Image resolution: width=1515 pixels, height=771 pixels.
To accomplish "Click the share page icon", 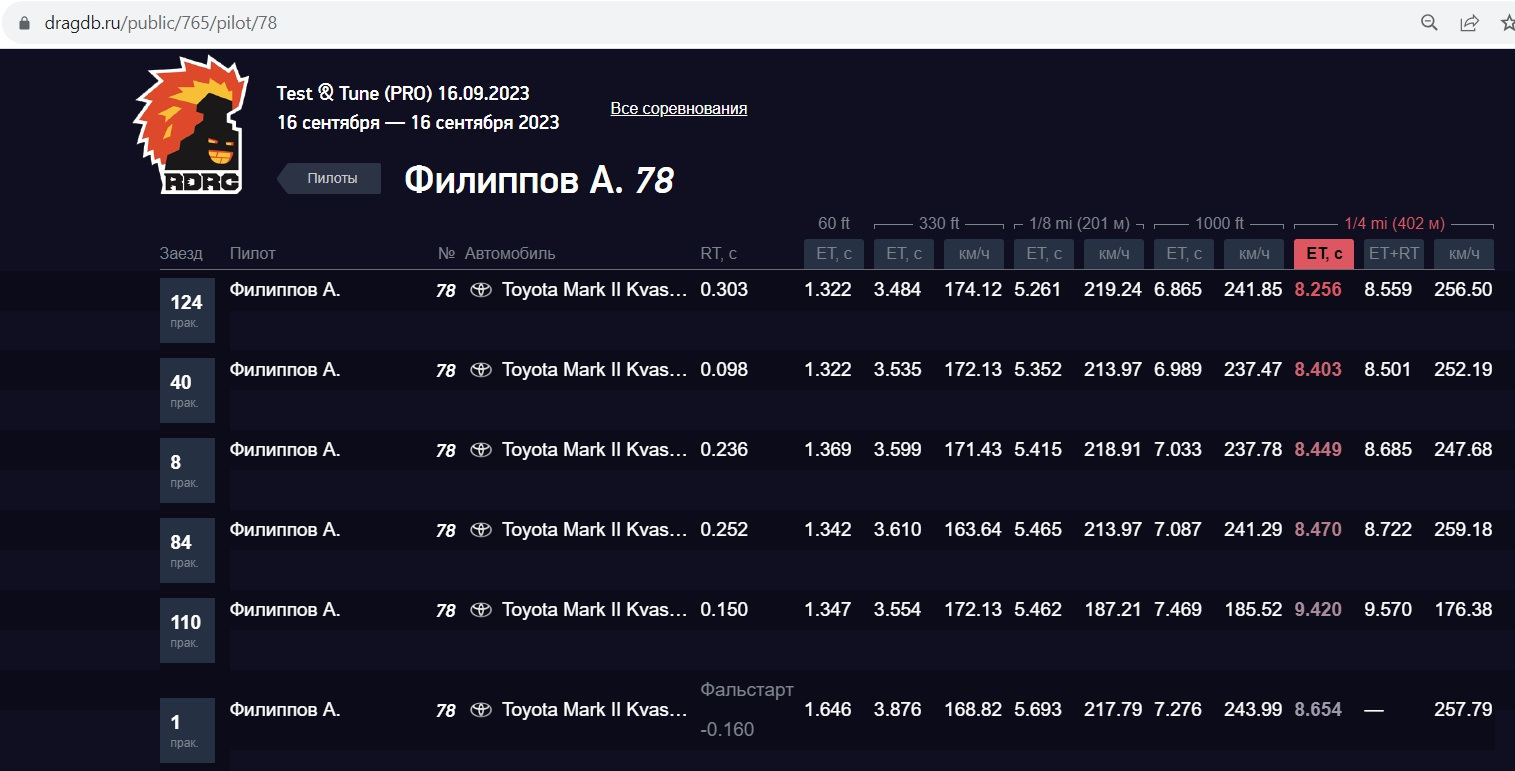I will point(1469,23).
